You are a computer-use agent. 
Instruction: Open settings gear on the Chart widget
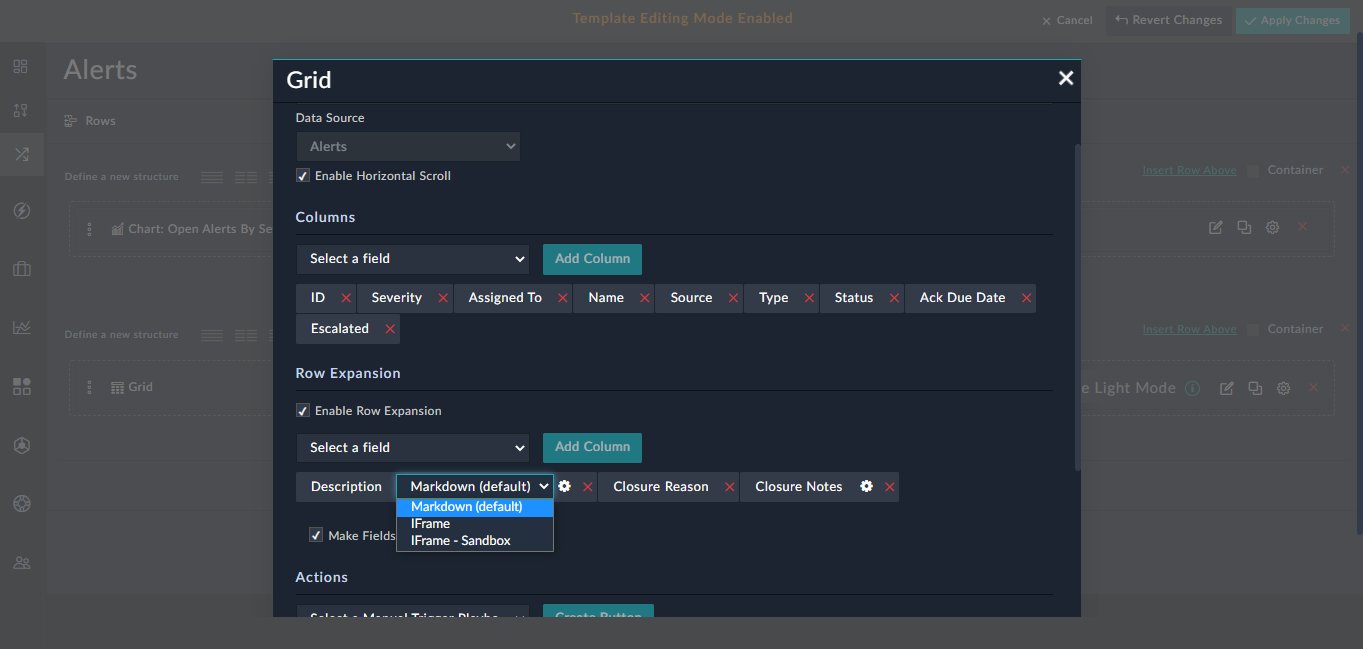tap(1272, 227)
